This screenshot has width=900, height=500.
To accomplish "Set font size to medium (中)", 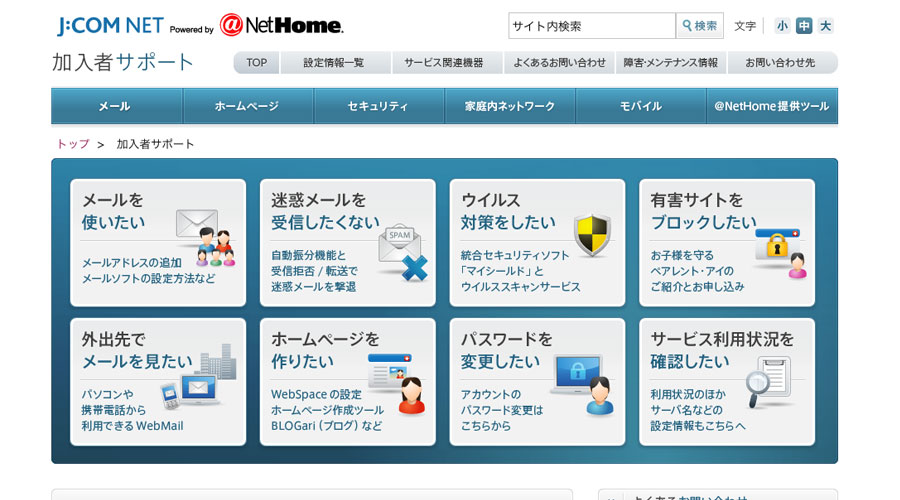I will 804,26.
